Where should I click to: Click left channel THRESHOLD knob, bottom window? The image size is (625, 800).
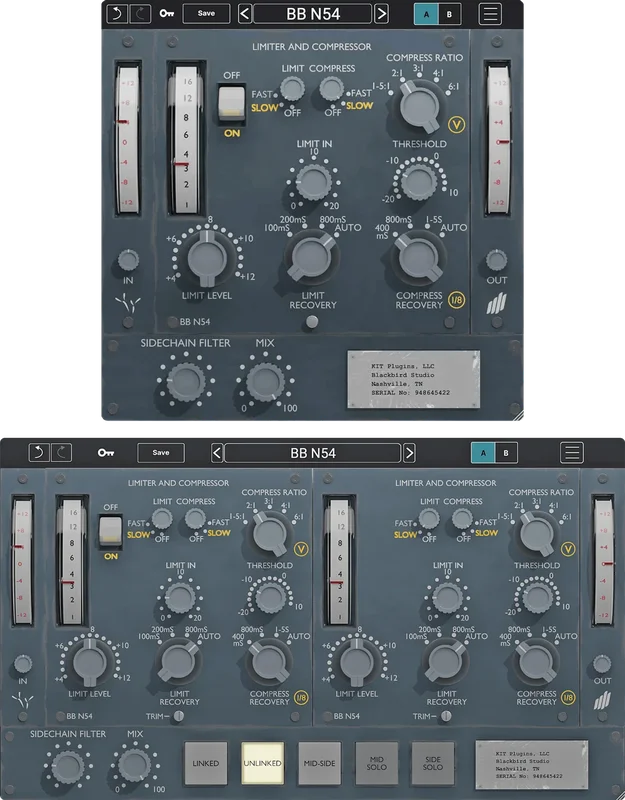point(270,597)
